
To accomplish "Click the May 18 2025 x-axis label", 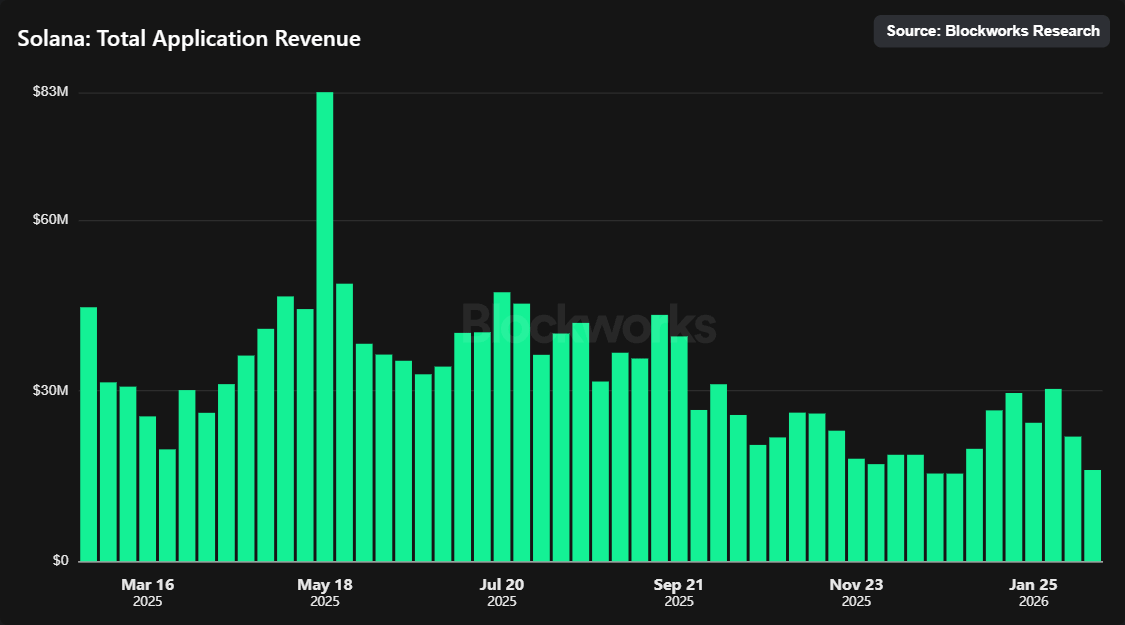I will tap(325, 592).
